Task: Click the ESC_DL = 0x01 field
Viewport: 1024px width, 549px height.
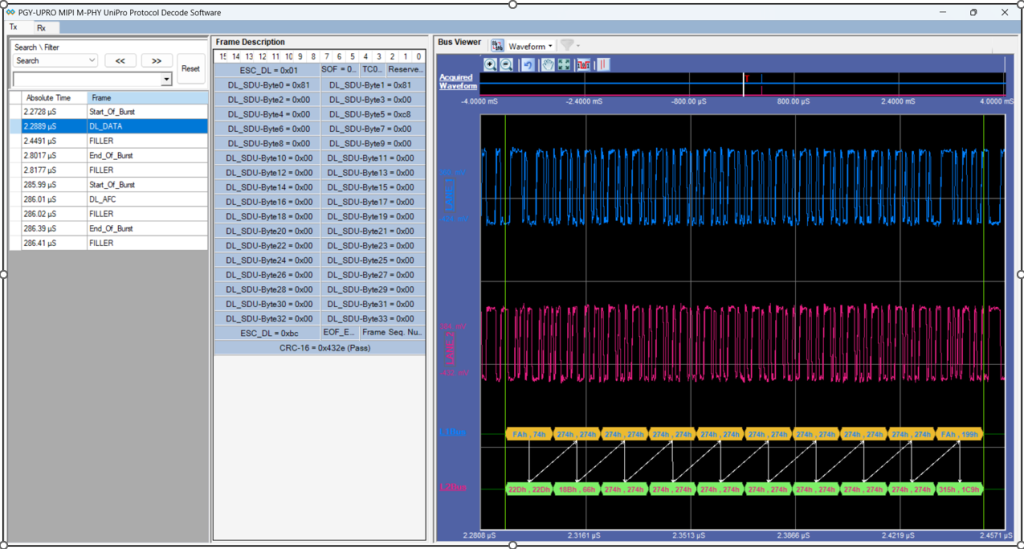Action: 268,70
